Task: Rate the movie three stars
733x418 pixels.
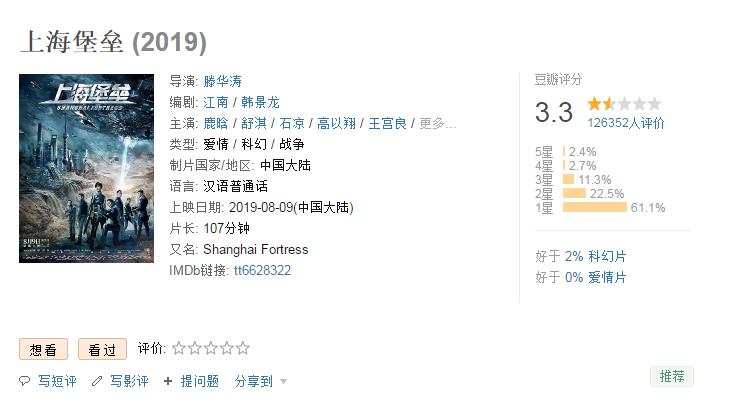Action: click(210, 348)
